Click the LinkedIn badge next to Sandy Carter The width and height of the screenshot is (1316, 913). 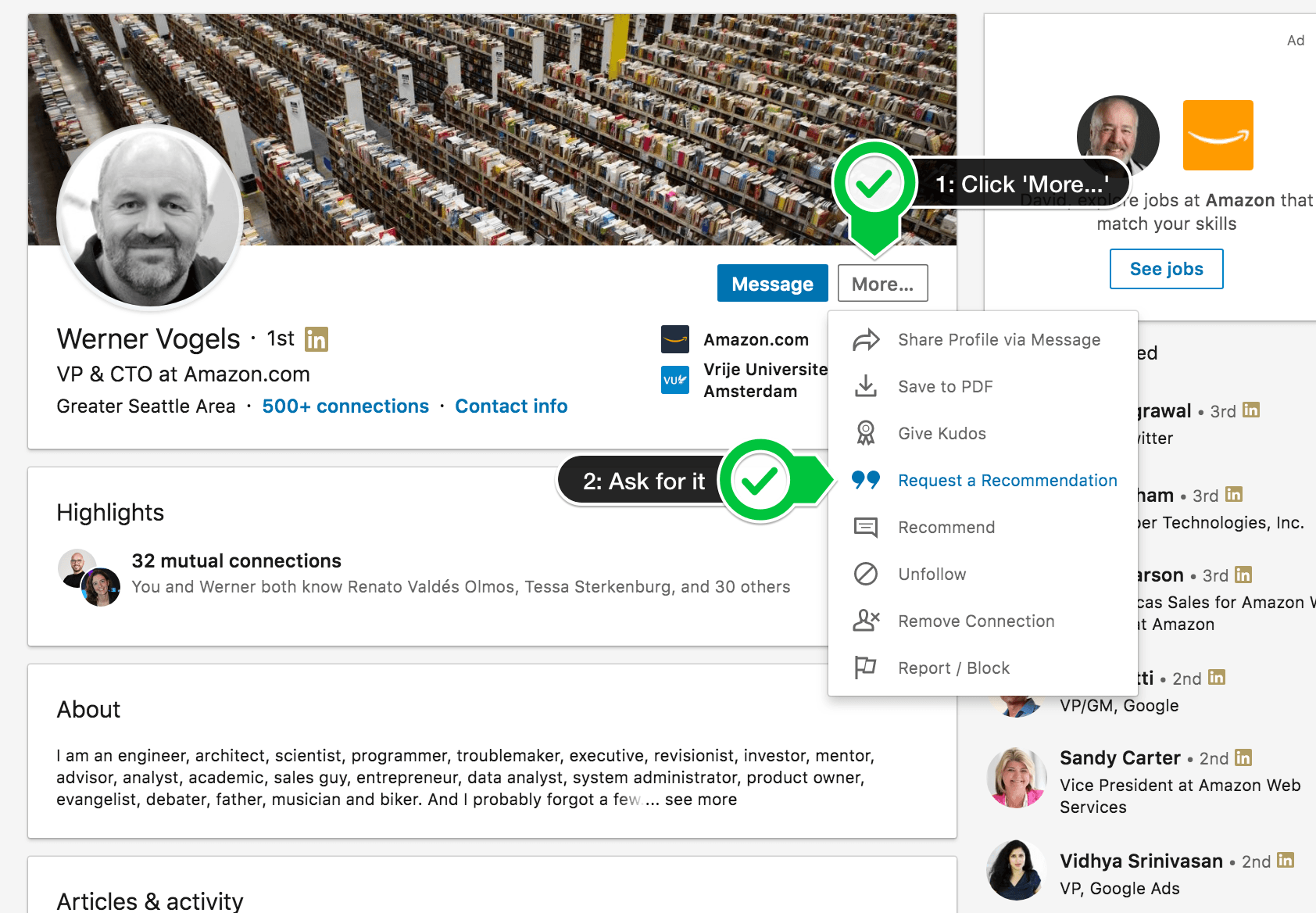click(x=1243, y=757)
